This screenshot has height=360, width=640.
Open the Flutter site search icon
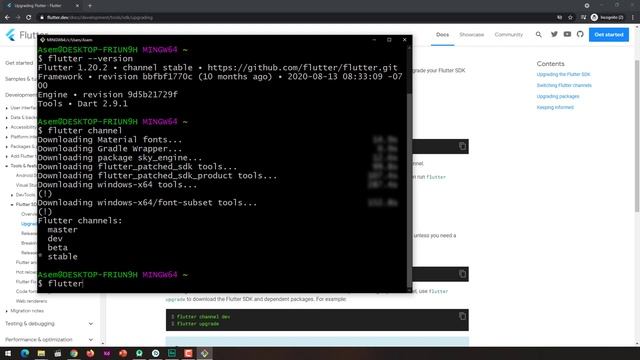point(539,35)
